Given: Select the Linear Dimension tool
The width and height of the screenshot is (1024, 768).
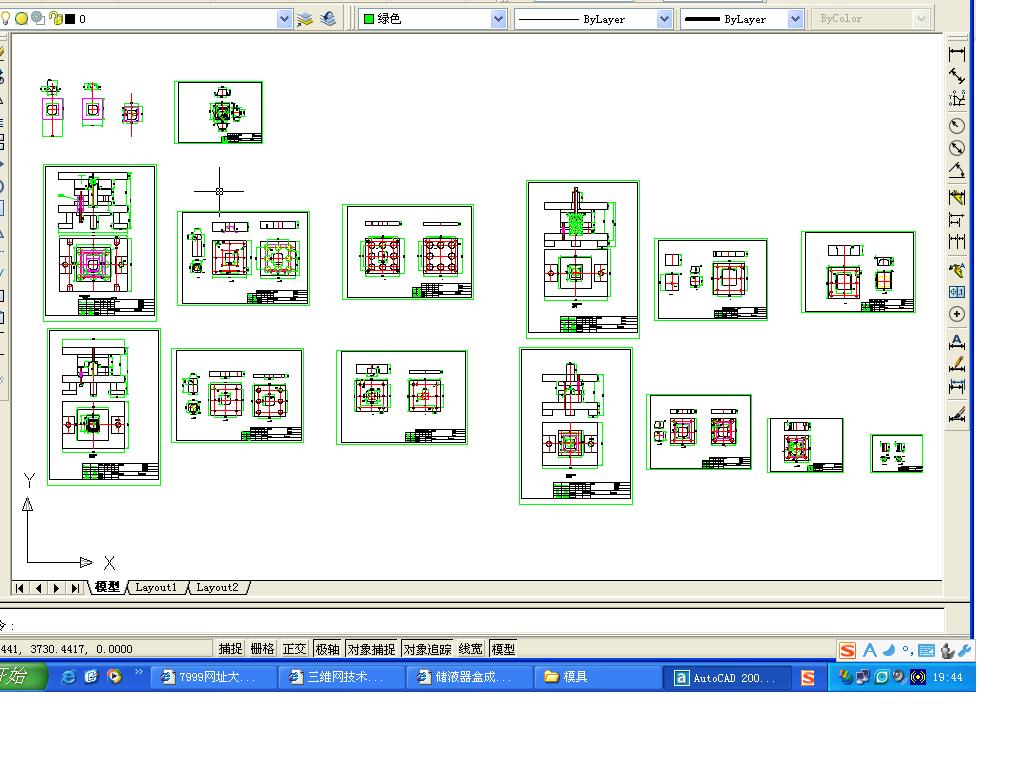Looking at the screenshot, I should [957, 54].
